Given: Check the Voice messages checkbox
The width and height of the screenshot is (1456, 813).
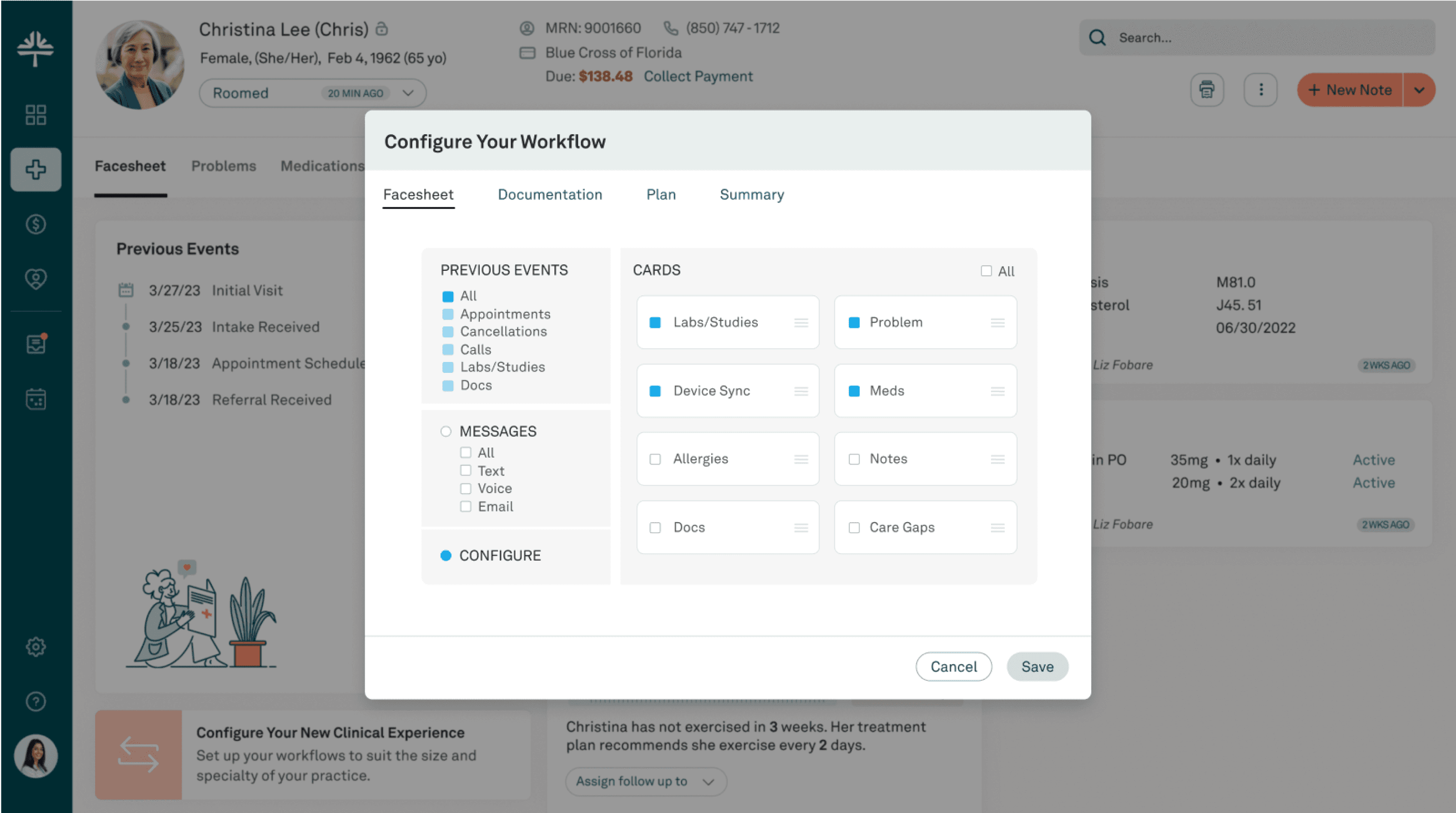Looking at the screenshot, I should click(x=465, y=489).
